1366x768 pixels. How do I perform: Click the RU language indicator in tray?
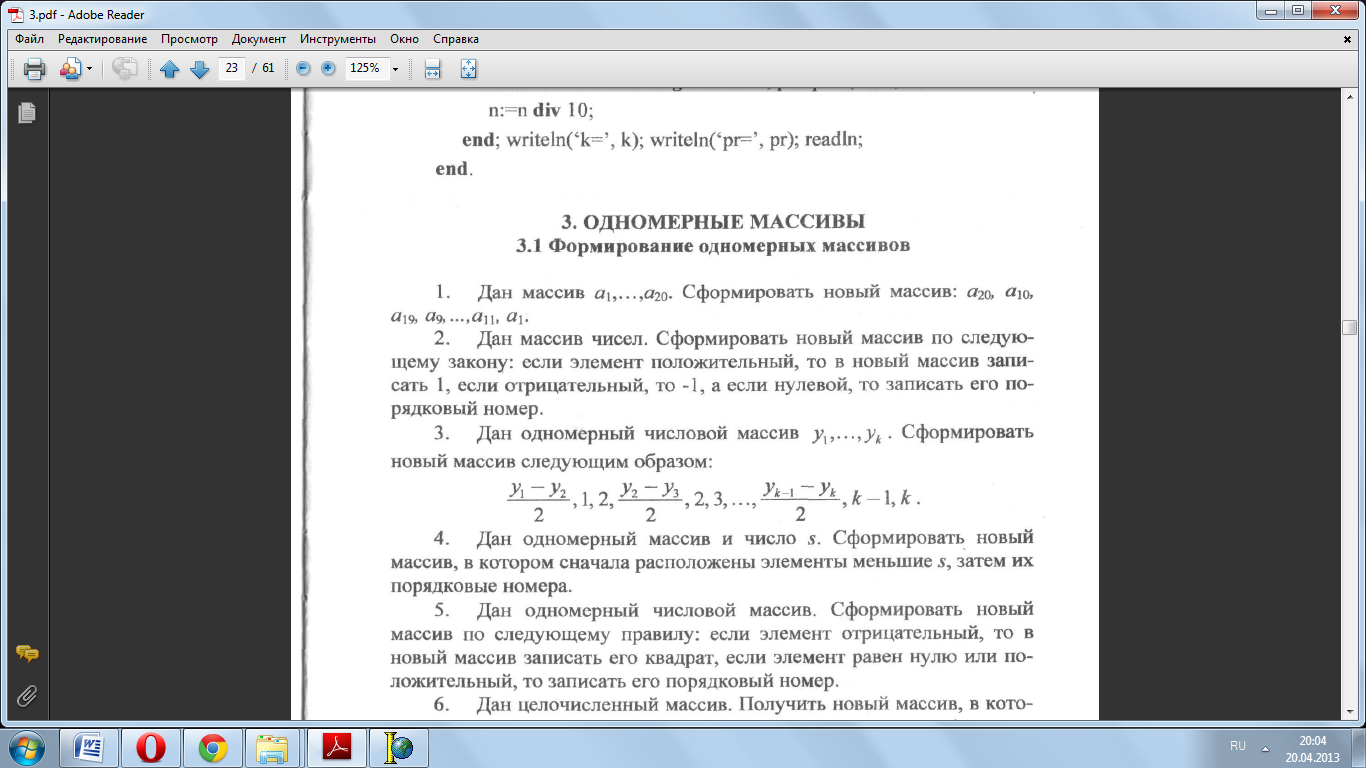[1238, 747]
